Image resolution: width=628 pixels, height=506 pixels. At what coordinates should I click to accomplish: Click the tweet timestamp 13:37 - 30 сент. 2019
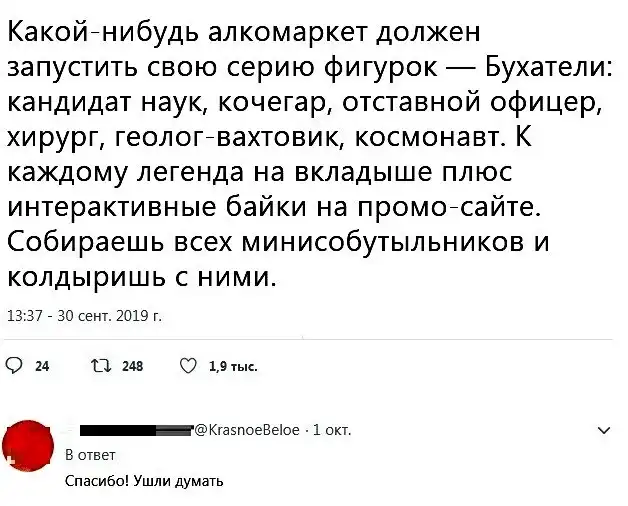tap(84, 317)
